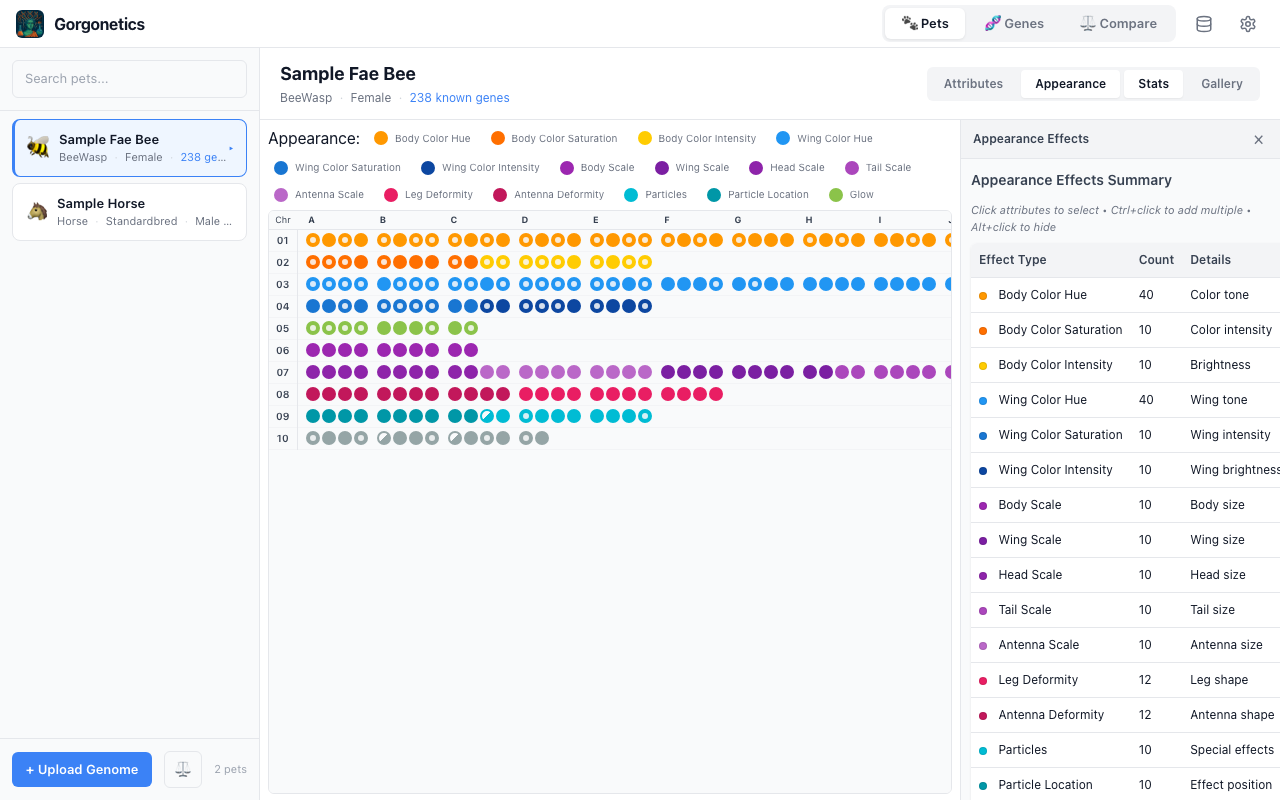Image resolution: width=1280 pixels, height=800 pixels.
Task: Click the orange Body Color Hue swatch in summary
Action: pos(983,294)
